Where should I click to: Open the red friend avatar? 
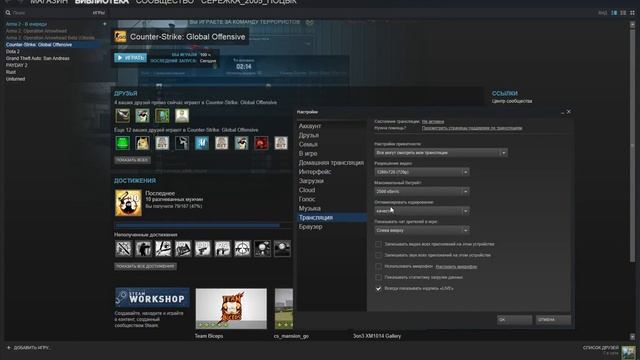point(261,143)
